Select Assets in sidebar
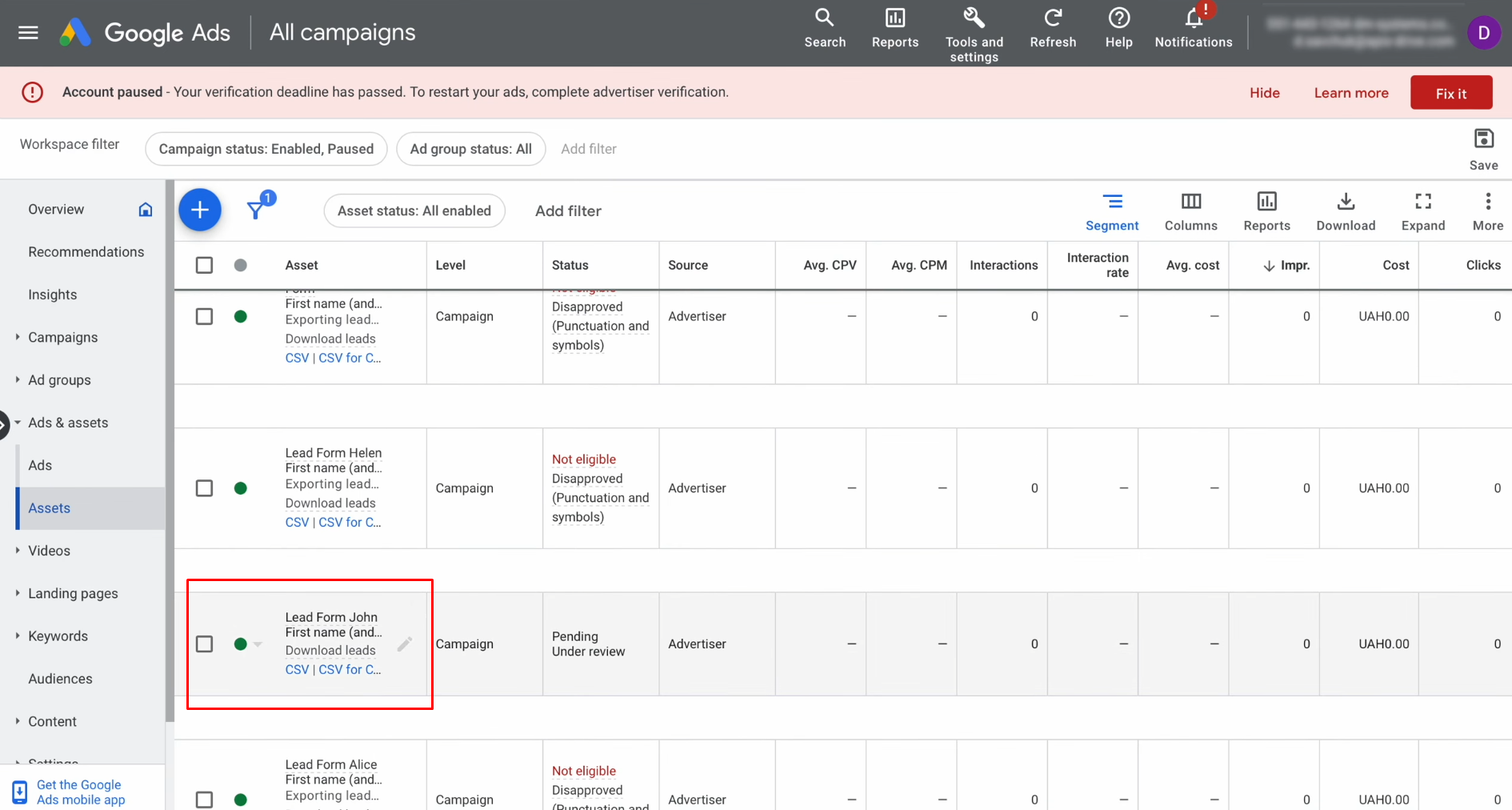 coord(50,508)
